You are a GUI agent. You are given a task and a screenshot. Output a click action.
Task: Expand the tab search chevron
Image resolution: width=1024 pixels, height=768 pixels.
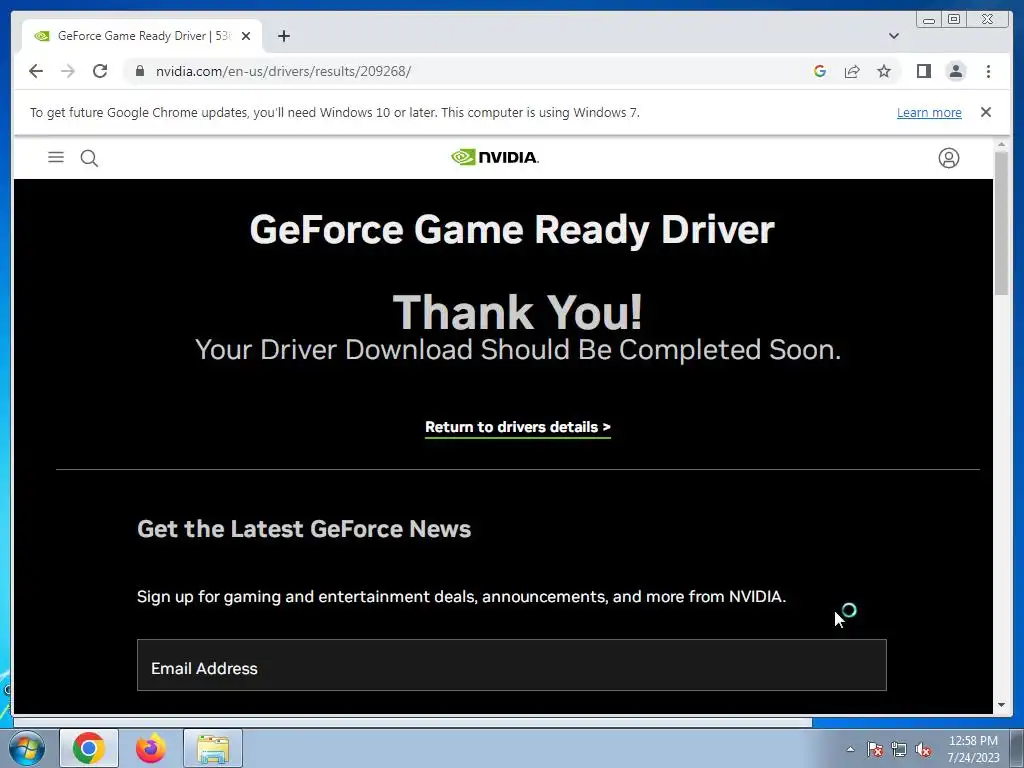(x=894, y=36)
